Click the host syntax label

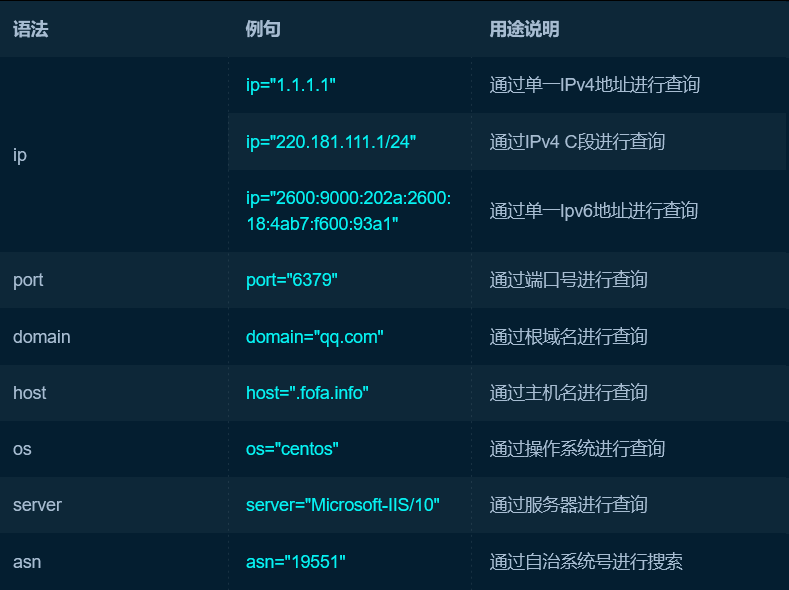(x=30, y=393)
